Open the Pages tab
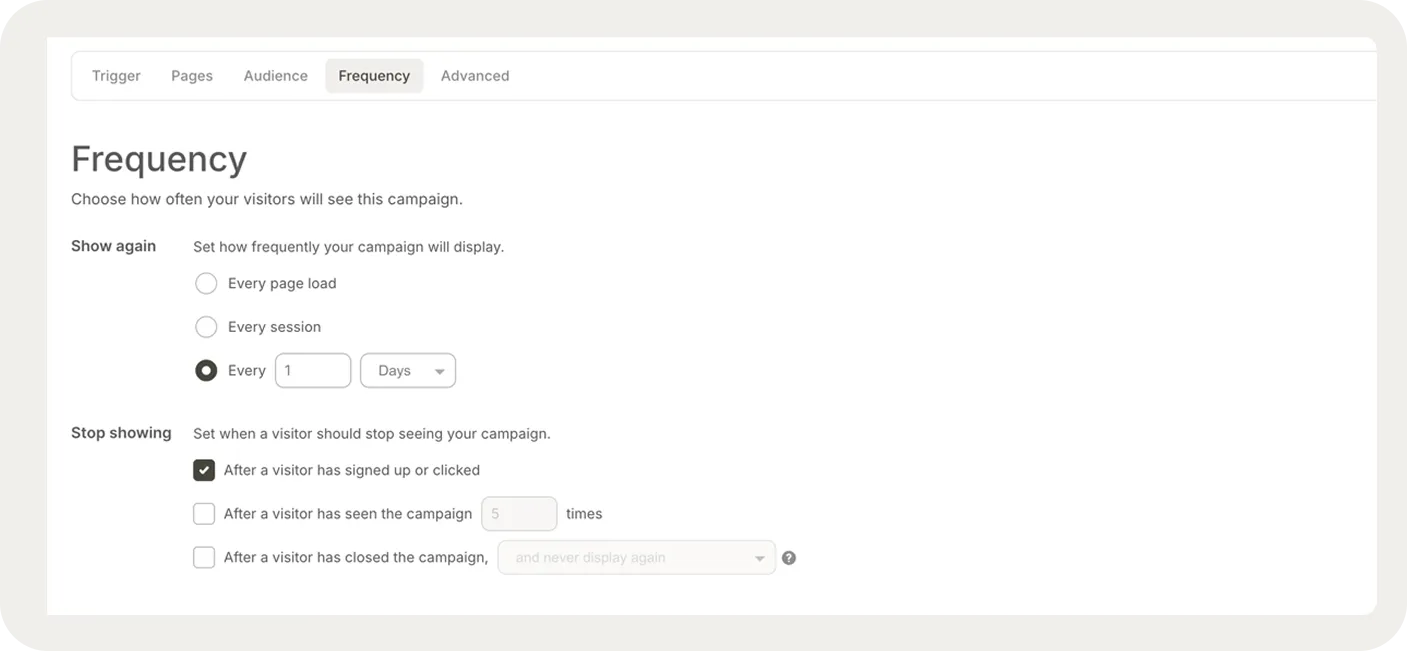Image resolution: width=1407 pixels, height=651 pixels. click(x=192, y=76)
